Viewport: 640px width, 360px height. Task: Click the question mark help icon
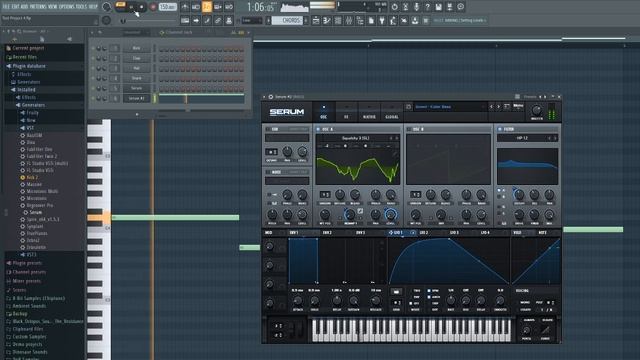click(427, 7)
